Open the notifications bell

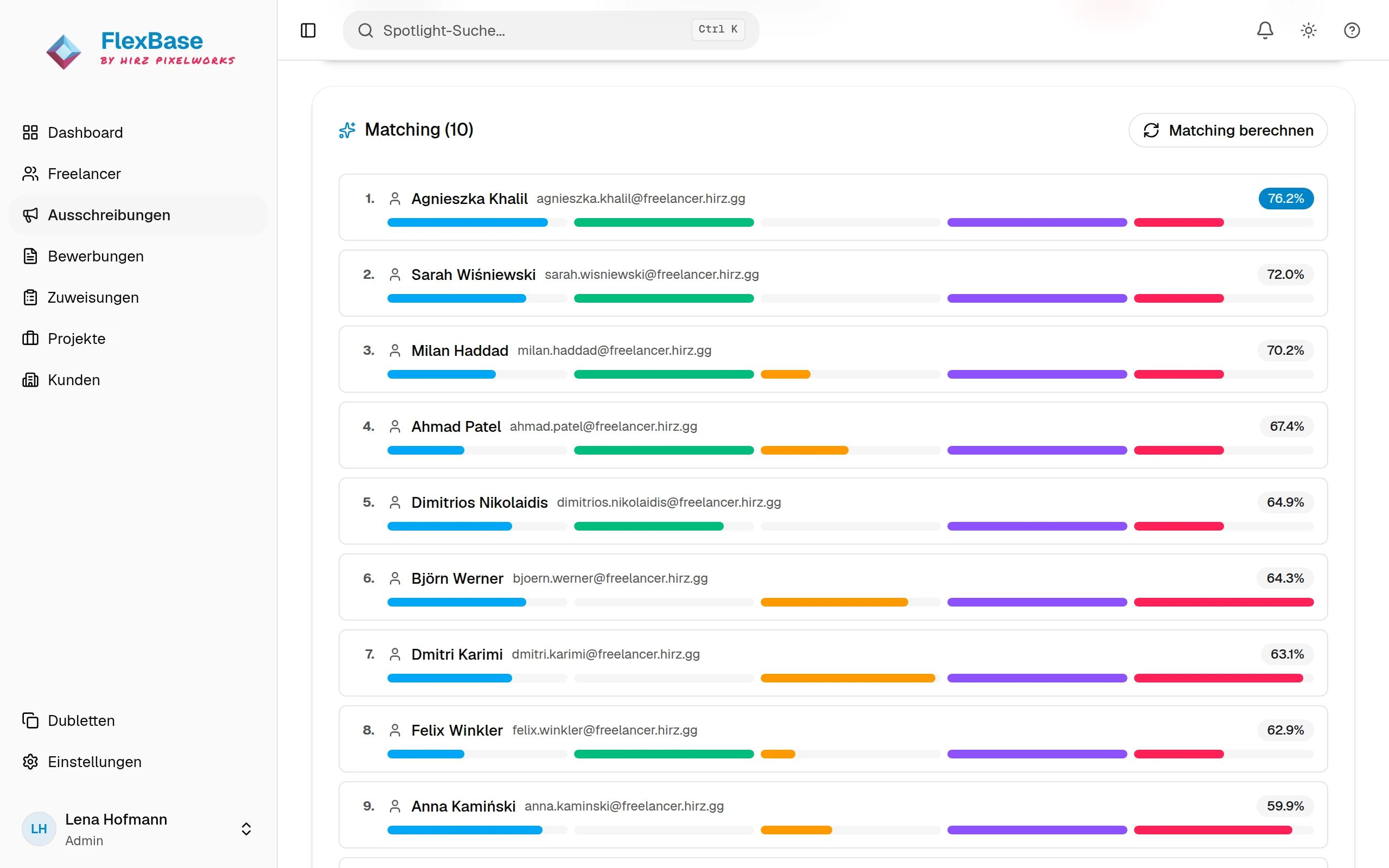click(x=1265, y=30)
